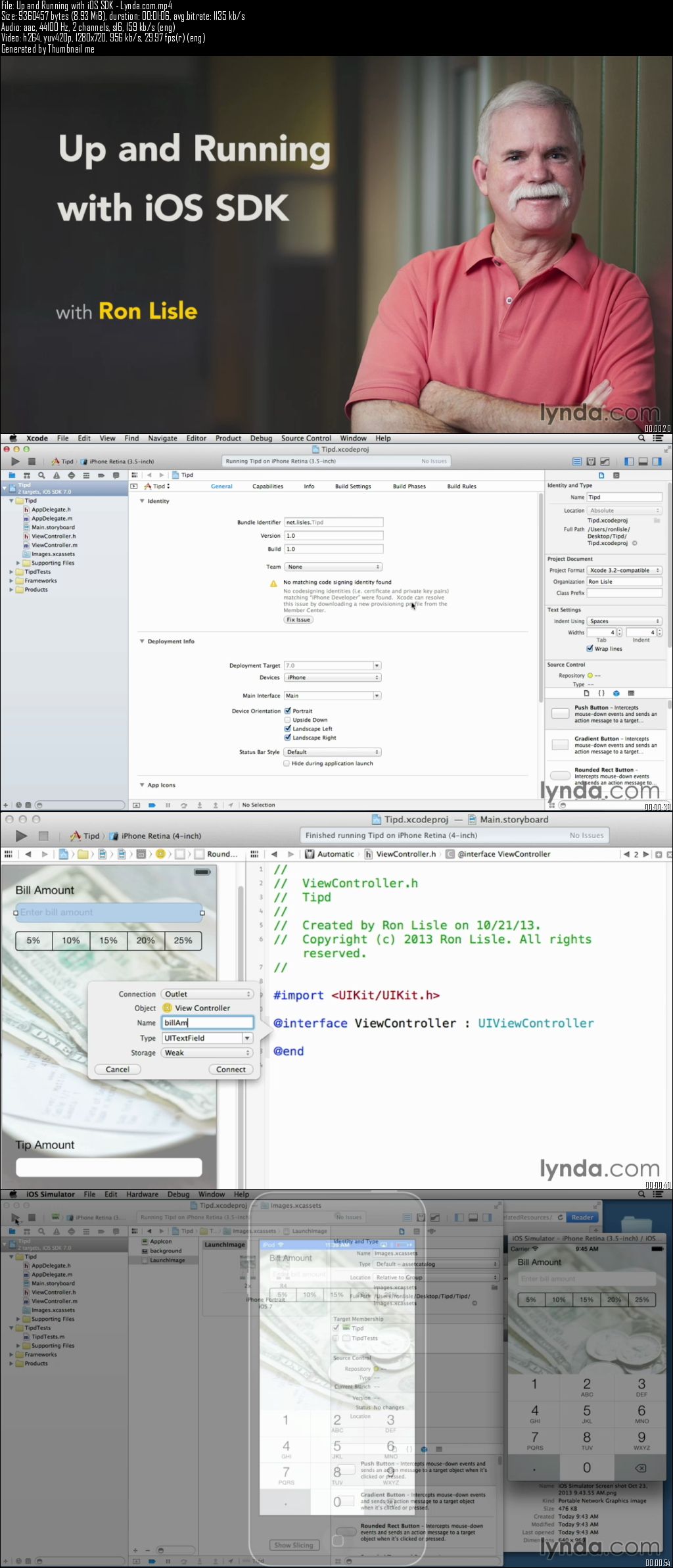Viewport: 673px width, 1568px height.
Task: Open the Quick Help inspector icon
Action: [x=616, y=475]
